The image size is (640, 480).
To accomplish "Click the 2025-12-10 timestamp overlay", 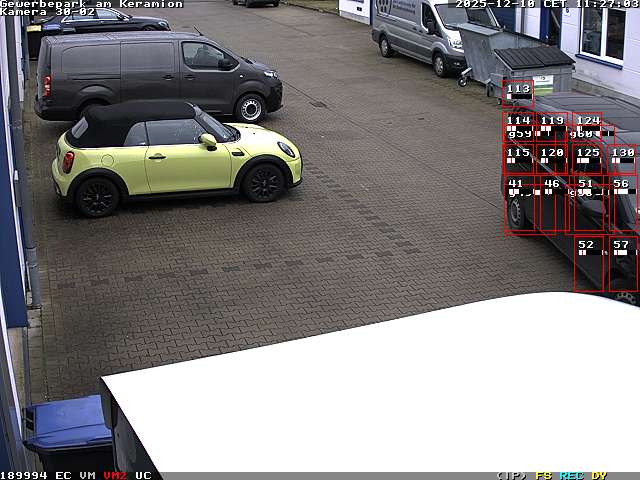I will coord(493,4).
